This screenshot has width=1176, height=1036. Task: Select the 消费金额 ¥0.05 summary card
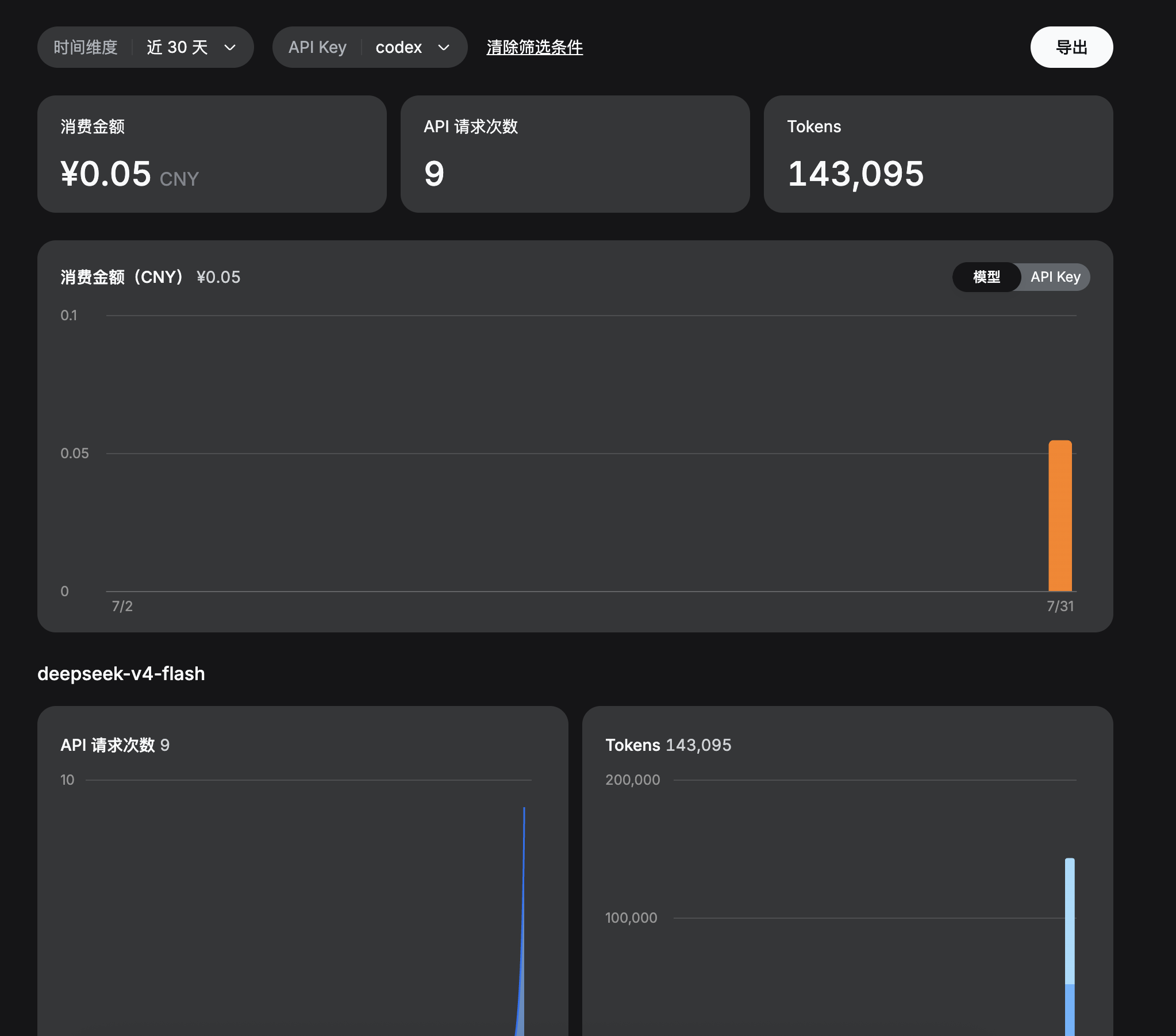coord(212,154)
